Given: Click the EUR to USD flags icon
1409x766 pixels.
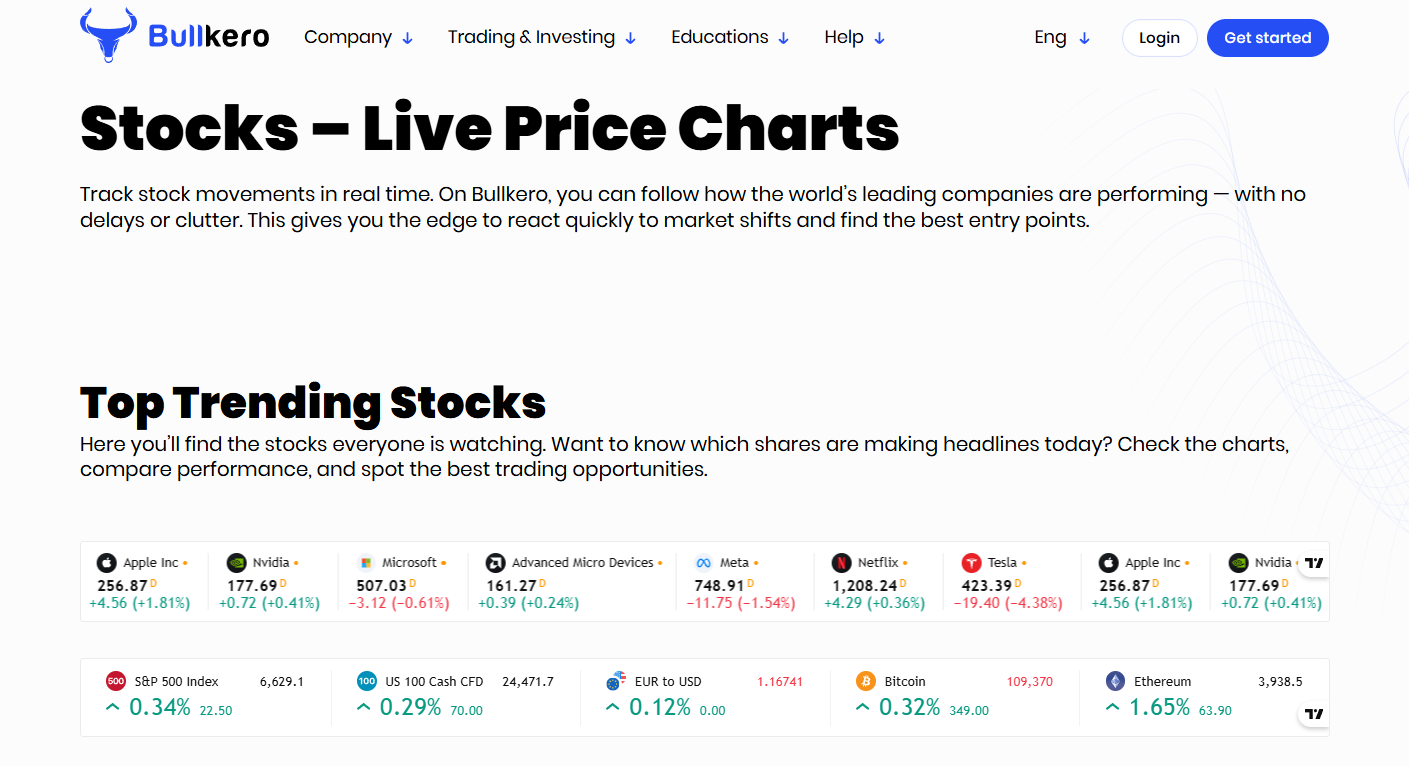Looking at the screenshot, I should click(x=616, y=682).
